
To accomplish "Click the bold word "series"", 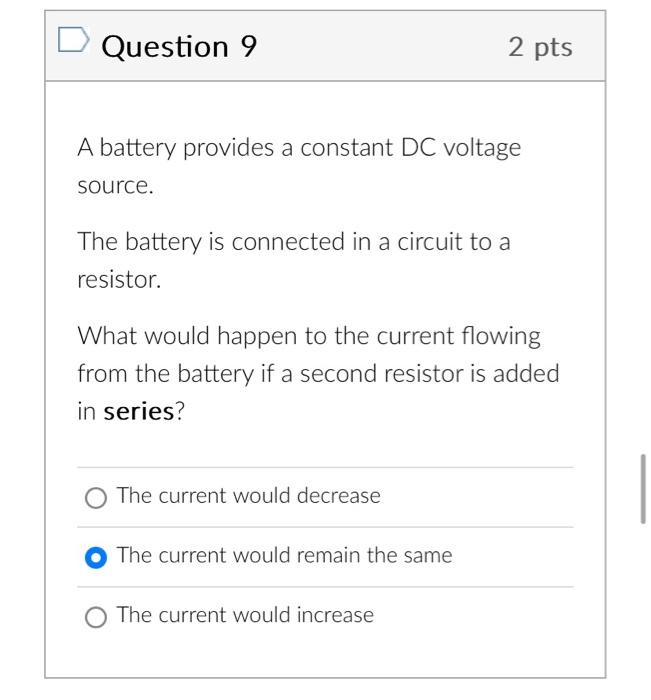I will (138, 411).
